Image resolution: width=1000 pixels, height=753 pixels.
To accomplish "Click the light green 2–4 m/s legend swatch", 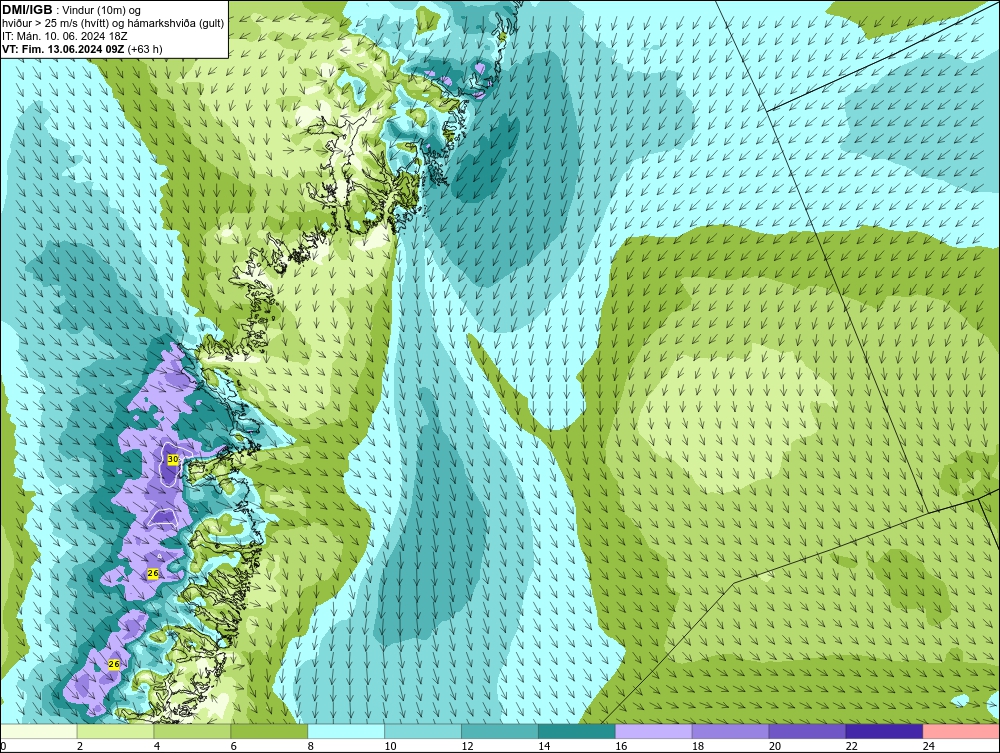I will (115, 731).
